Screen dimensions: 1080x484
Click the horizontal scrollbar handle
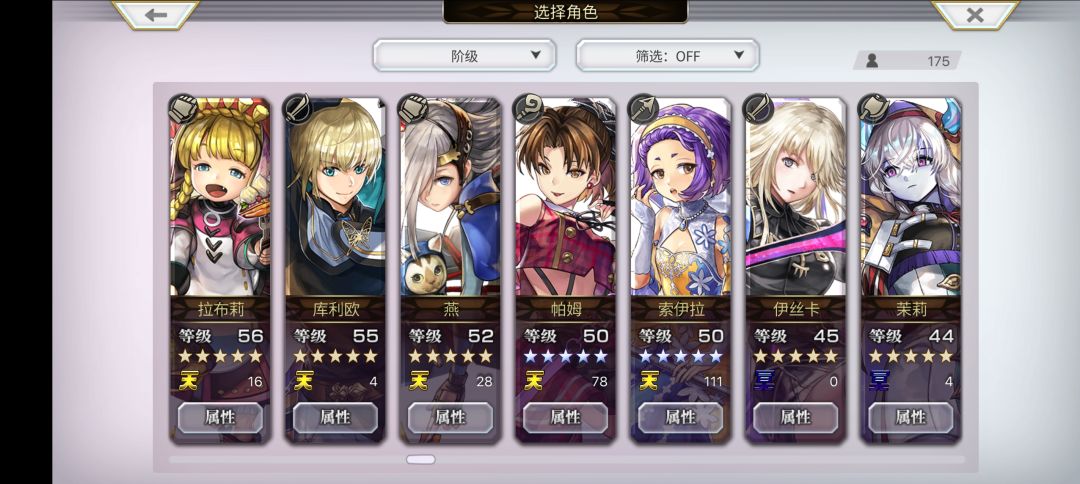[420, 459]
